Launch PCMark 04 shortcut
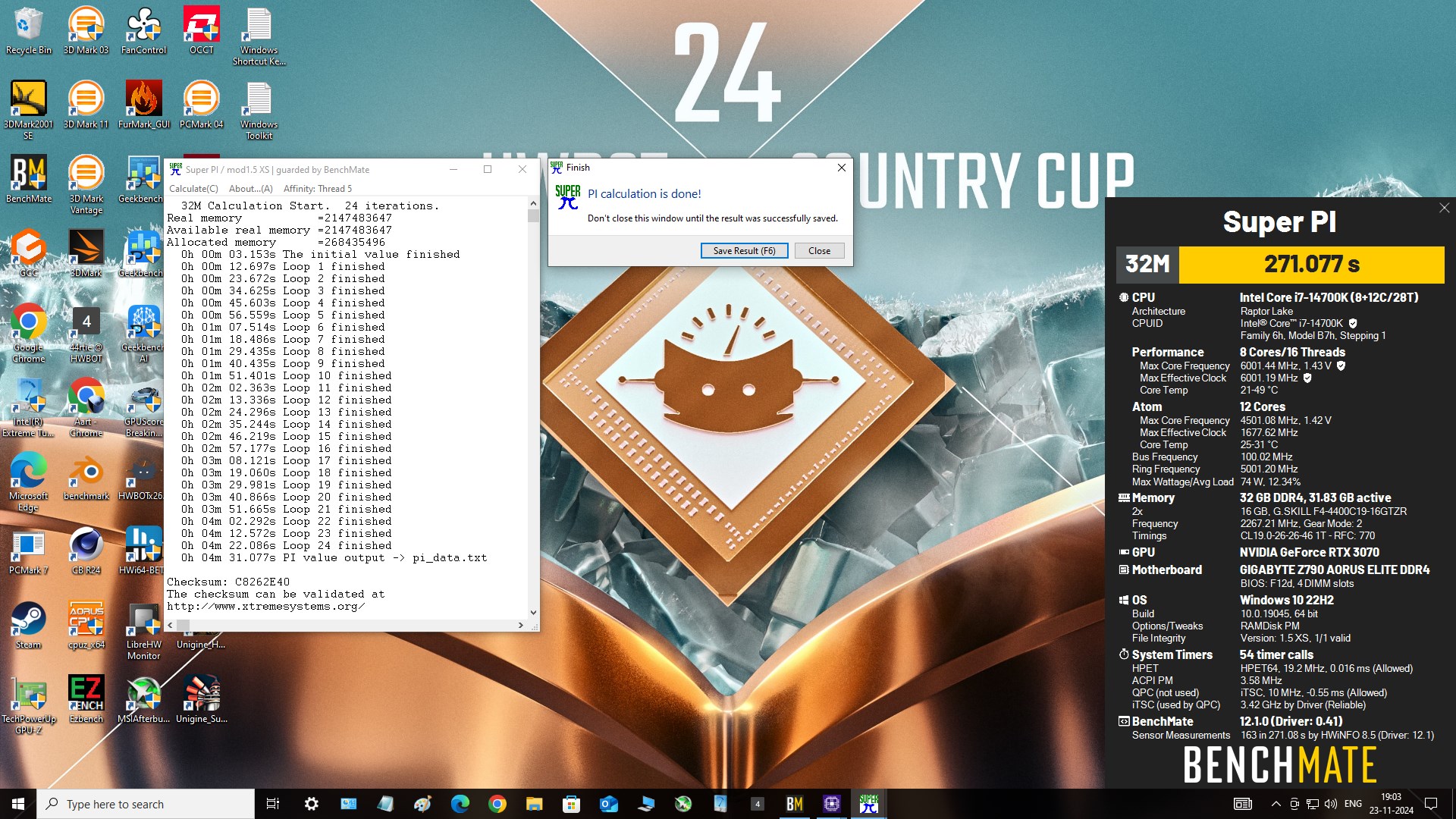Viewport: 1456px width, 819px height. pos(201,105)
